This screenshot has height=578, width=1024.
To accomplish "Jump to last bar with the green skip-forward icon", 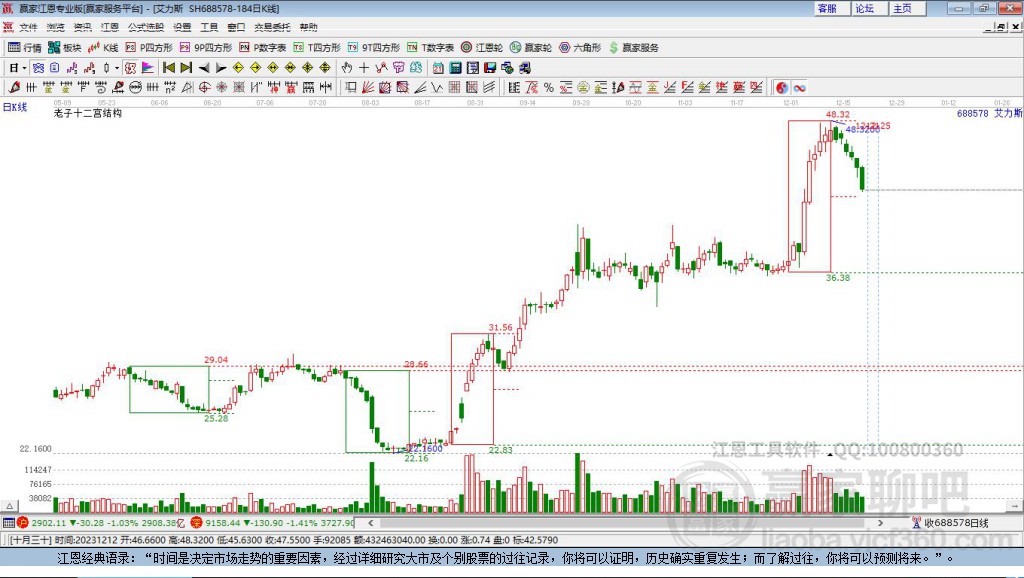I will pos(186,68).
